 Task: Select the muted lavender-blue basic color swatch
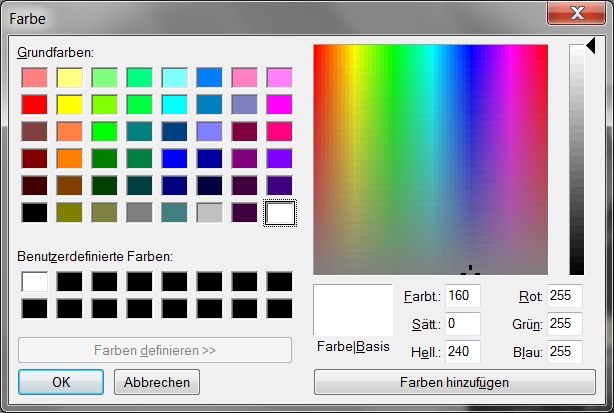244,105
